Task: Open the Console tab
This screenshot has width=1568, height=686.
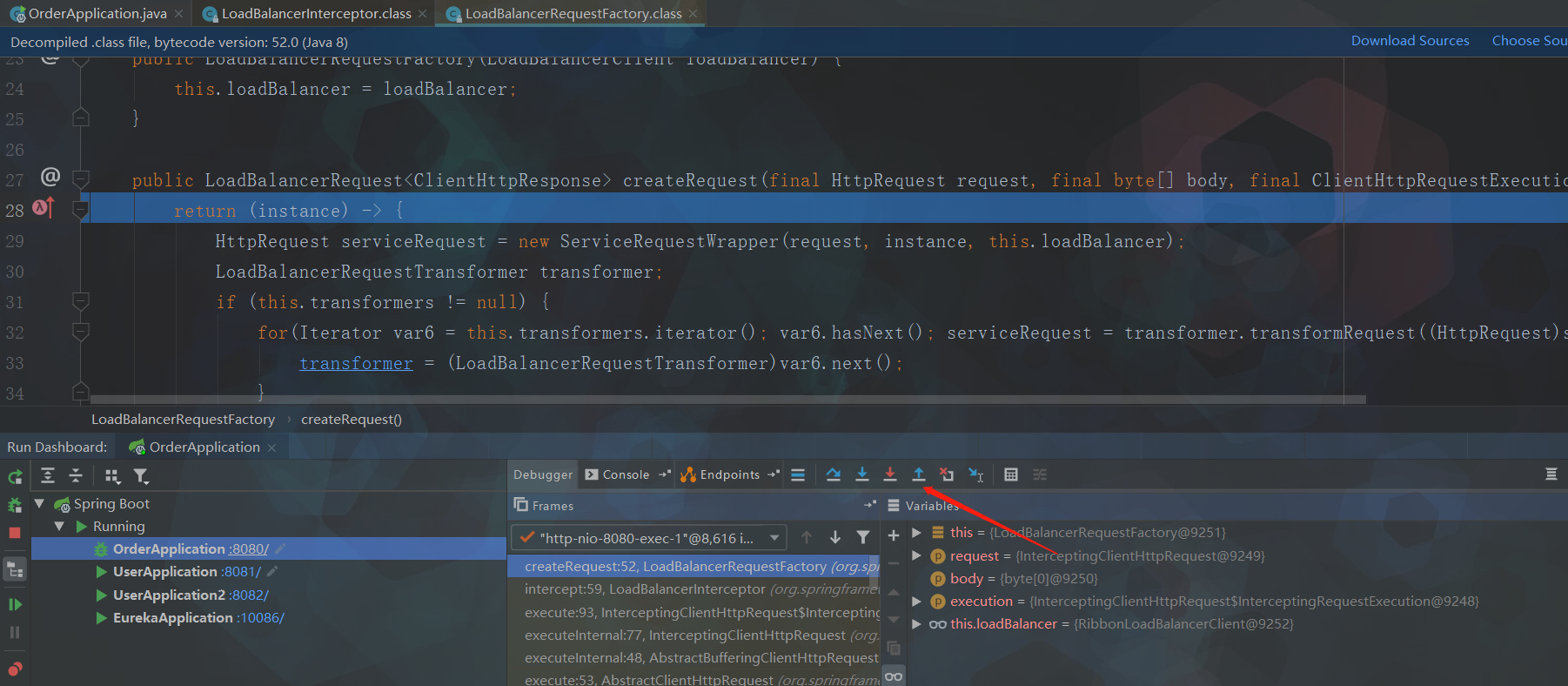Action: click(x=617, y=474)
